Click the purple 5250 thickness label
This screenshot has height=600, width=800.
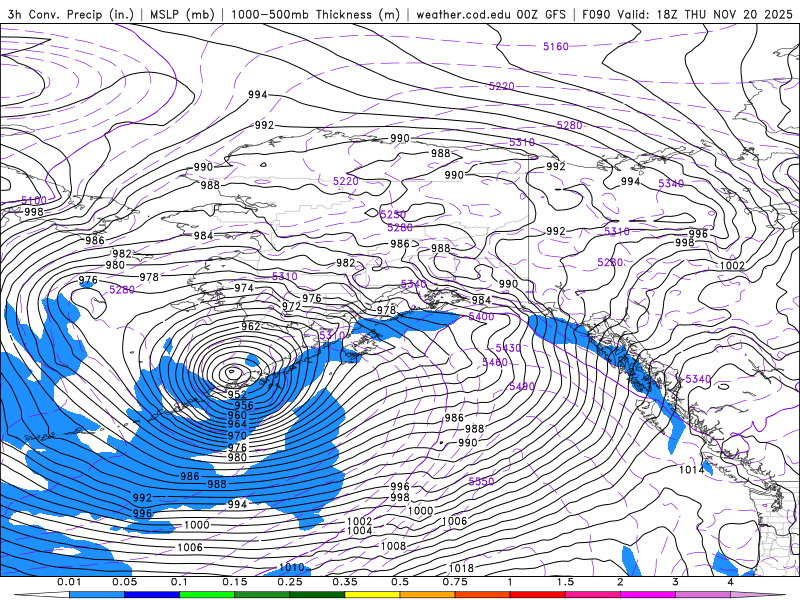(393, 215)
